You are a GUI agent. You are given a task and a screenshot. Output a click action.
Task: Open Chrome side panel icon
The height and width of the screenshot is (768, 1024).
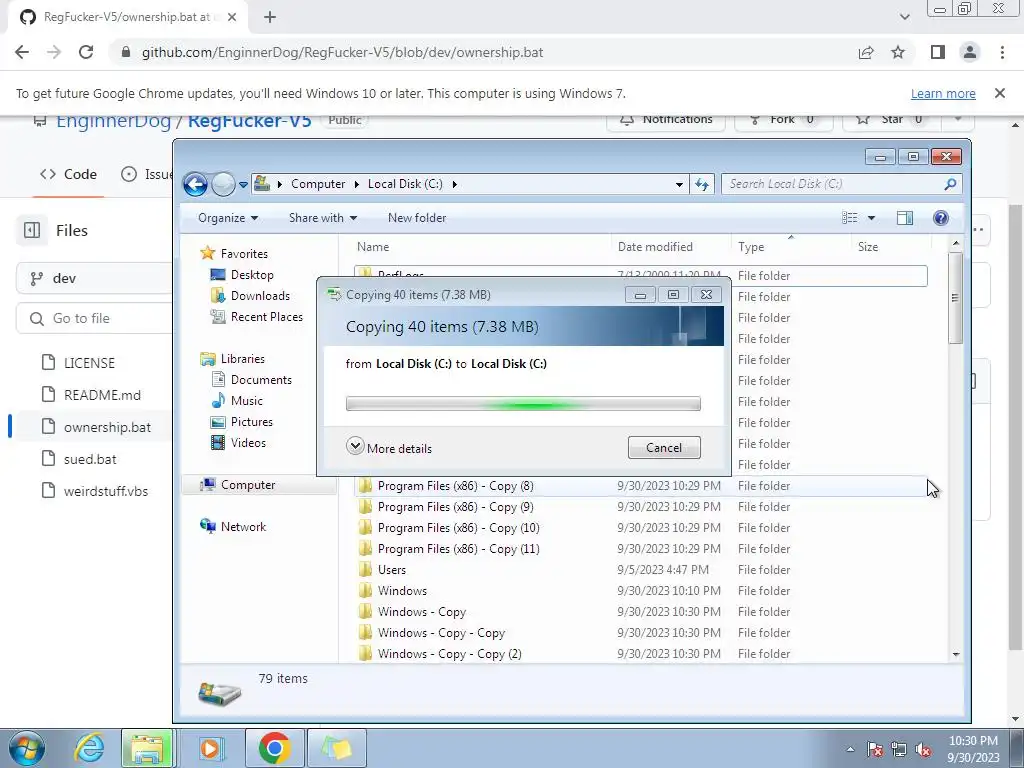pos(938,52)
